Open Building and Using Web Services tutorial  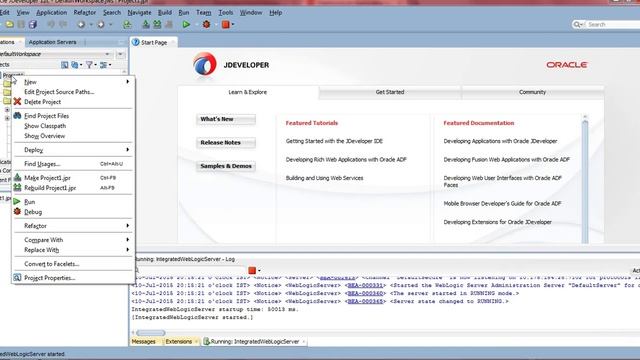[324, 178]
